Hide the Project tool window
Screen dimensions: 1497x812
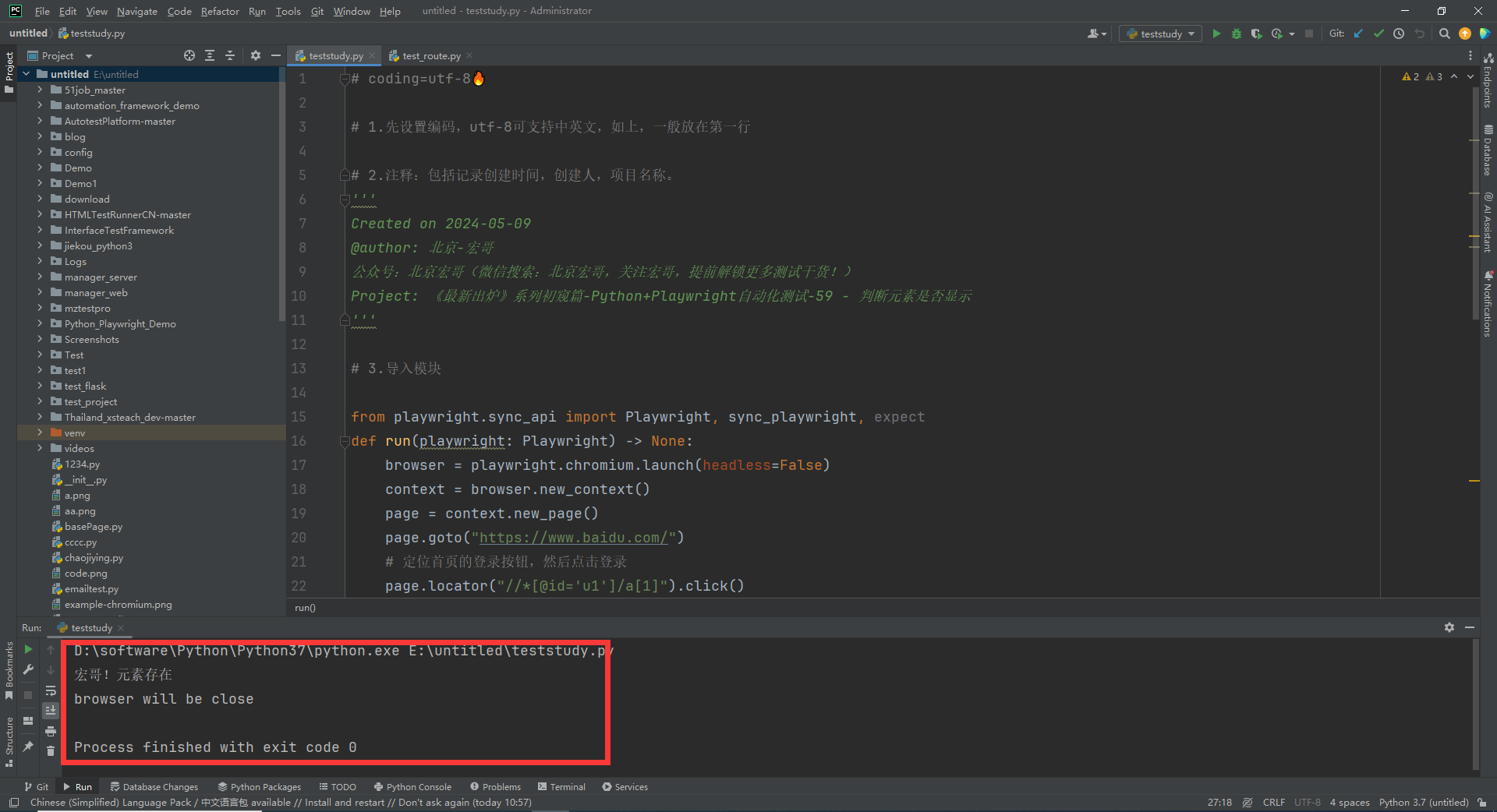point(275,55)
